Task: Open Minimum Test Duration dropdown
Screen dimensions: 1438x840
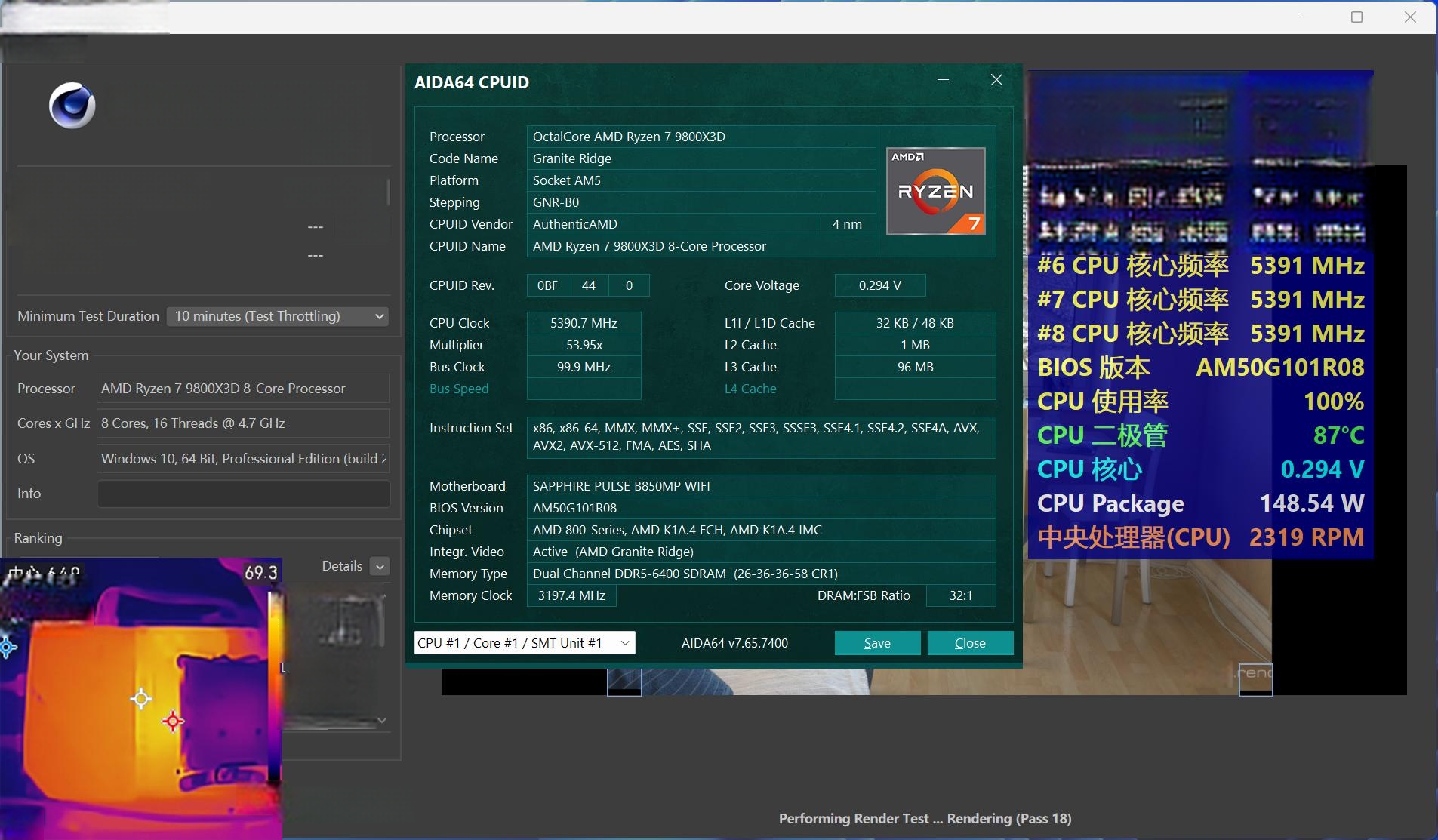Action: tap(278, 316)
